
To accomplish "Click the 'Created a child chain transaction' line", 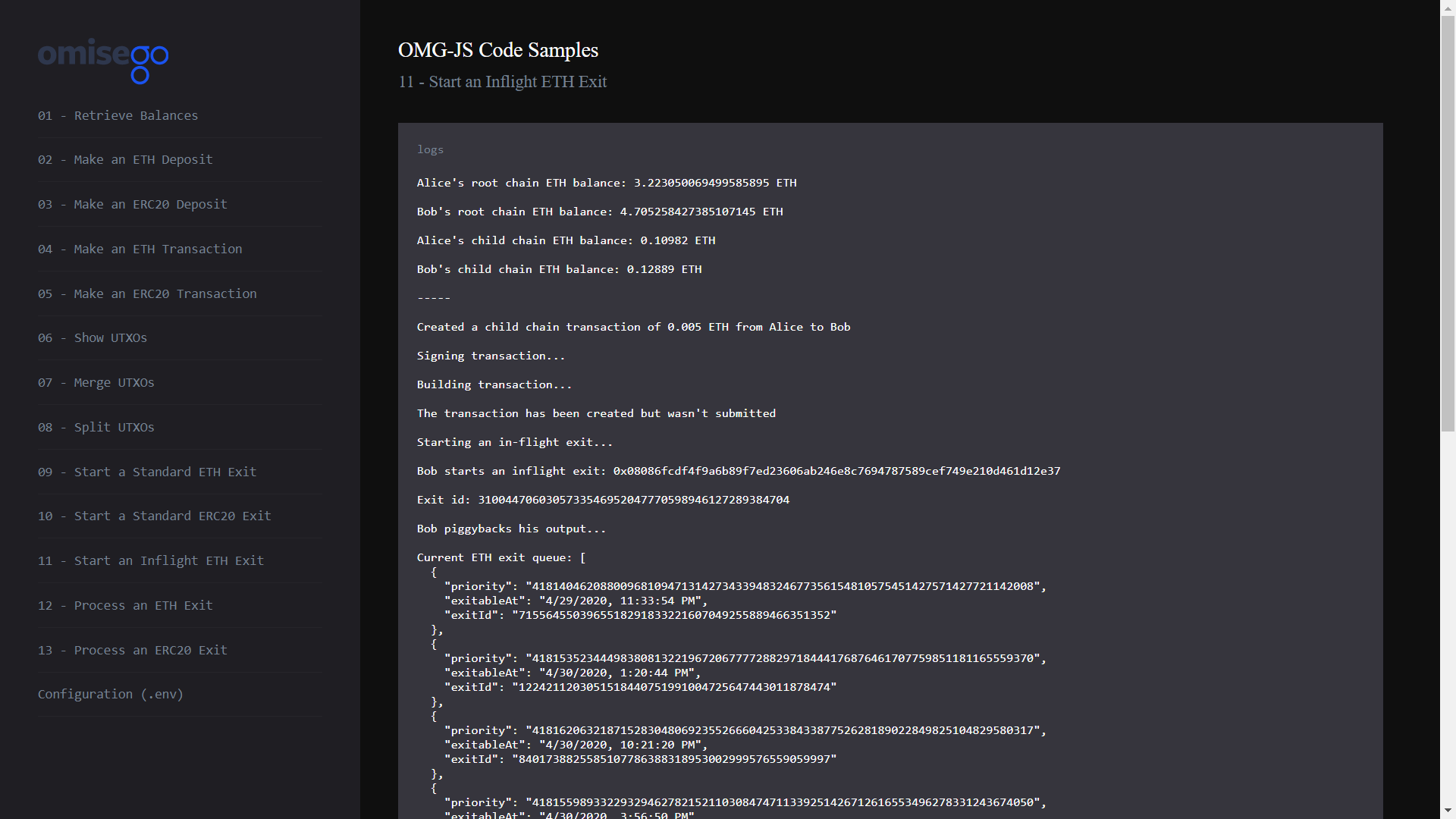I will [x=634, y=327].
